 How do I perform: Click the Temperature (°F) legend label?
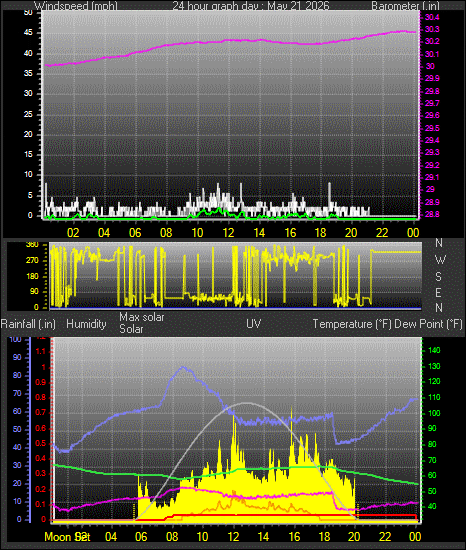(x=352, y=324)
